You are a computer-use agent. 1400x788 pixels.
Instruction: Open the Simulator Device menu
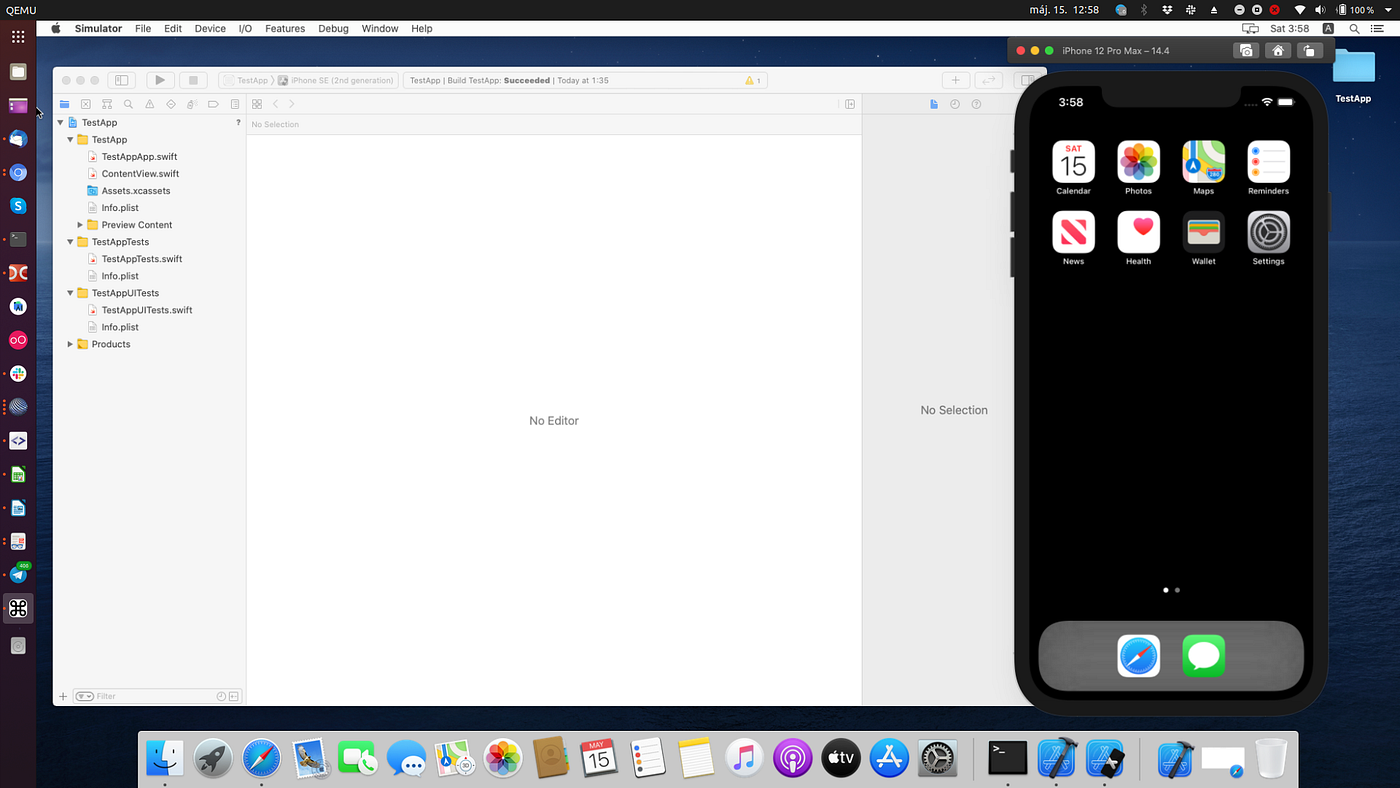tap(210, 28)
